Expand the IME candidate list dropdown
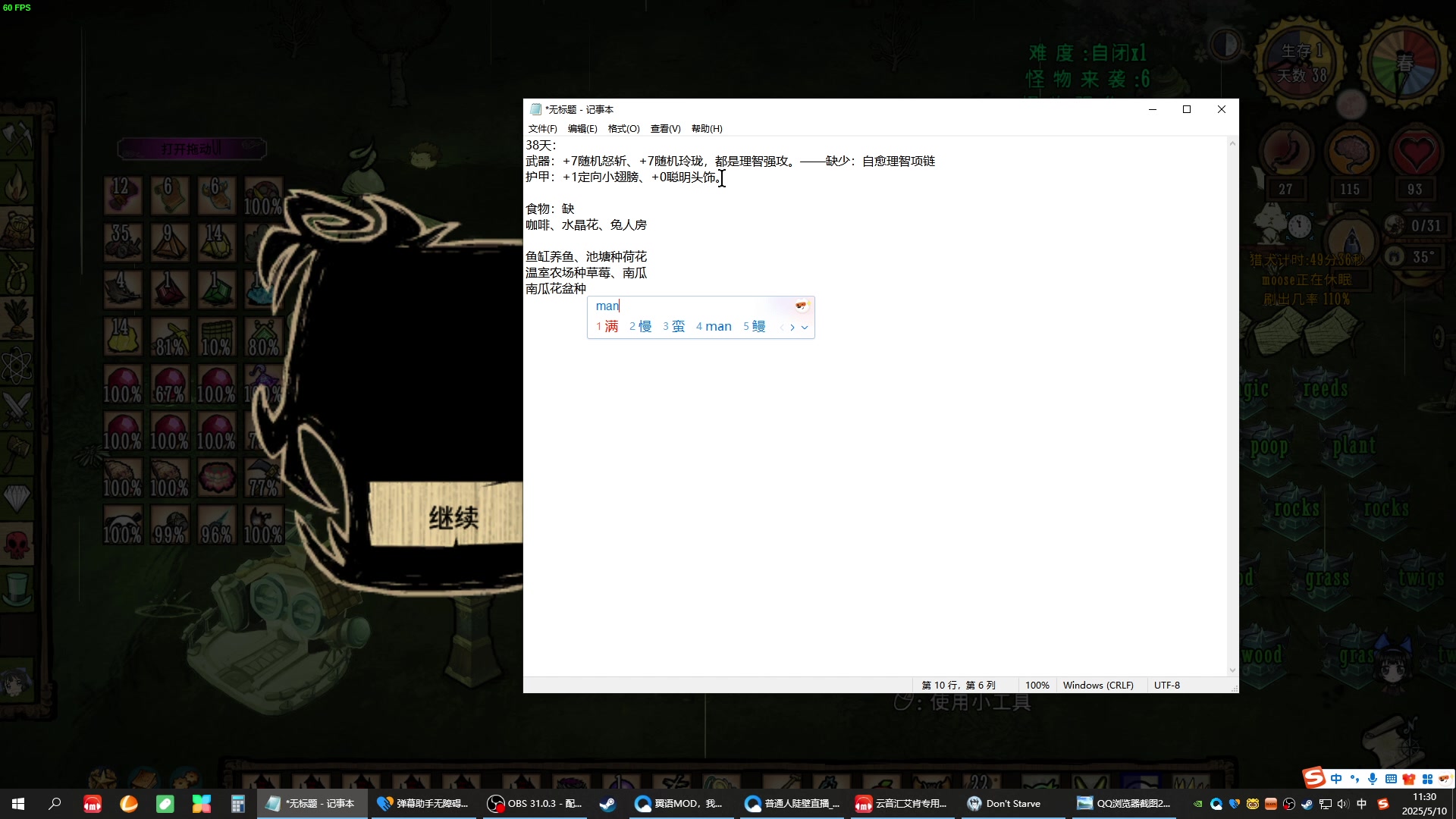The image size is (1456, 819). [805, 328]
